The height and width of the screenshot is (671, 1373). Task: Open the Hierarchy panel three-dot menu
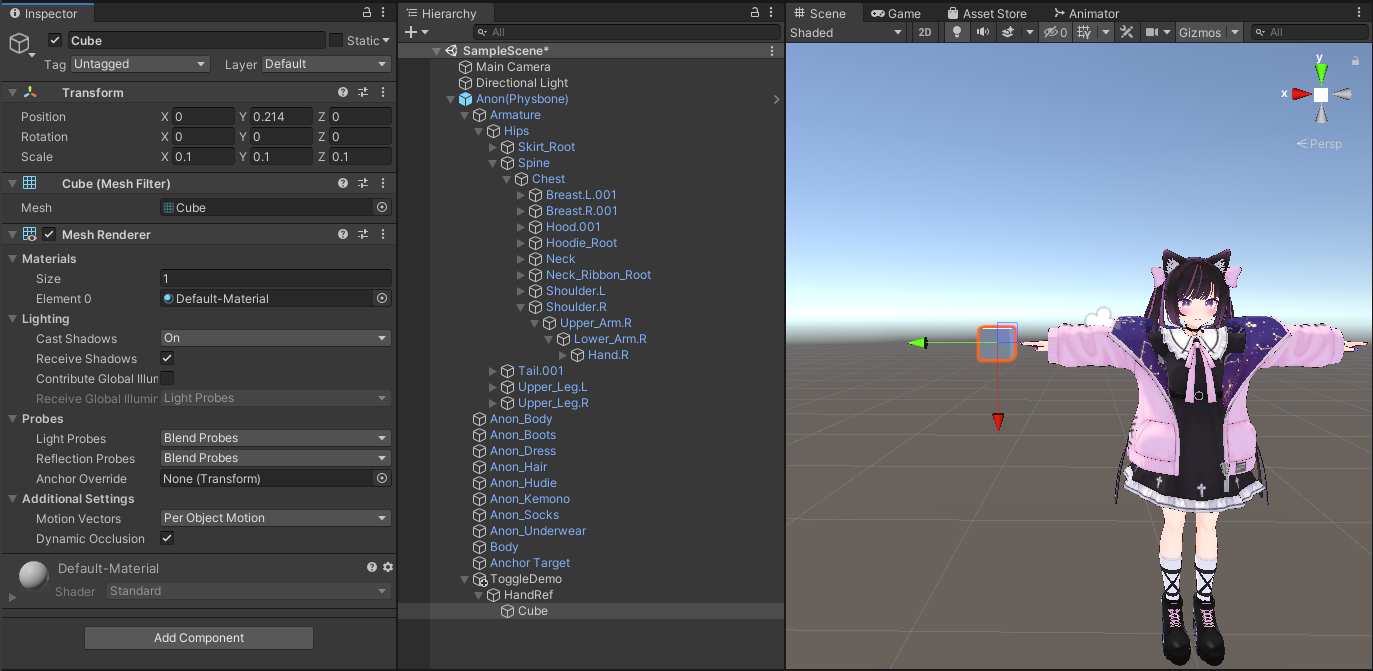(x=772, y=13)
